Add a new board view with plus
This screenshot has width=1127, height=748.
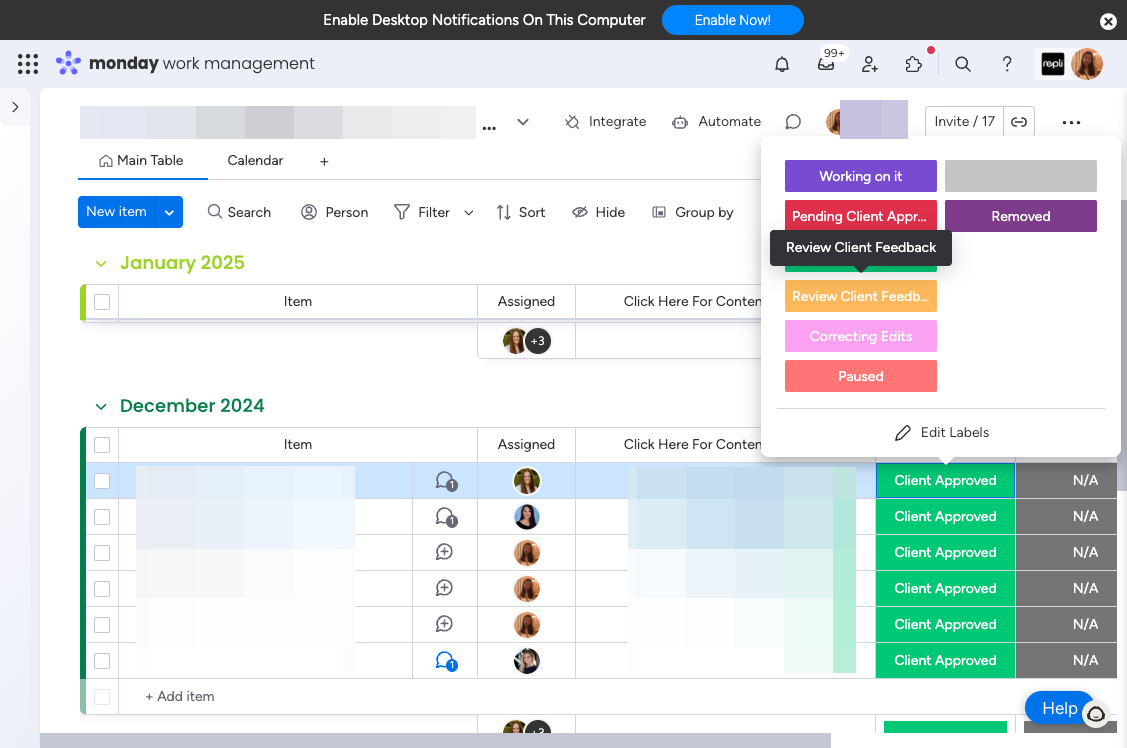click(324, 162)
